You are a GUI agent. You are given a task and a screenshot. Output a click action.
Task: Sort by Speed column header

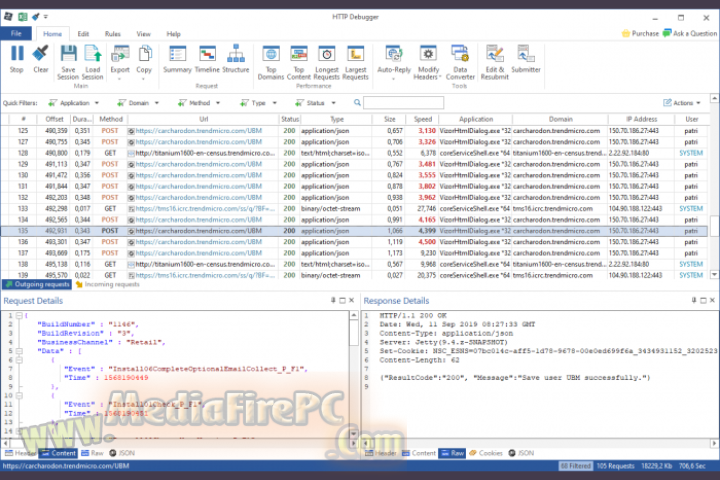(x=422, y=119)
